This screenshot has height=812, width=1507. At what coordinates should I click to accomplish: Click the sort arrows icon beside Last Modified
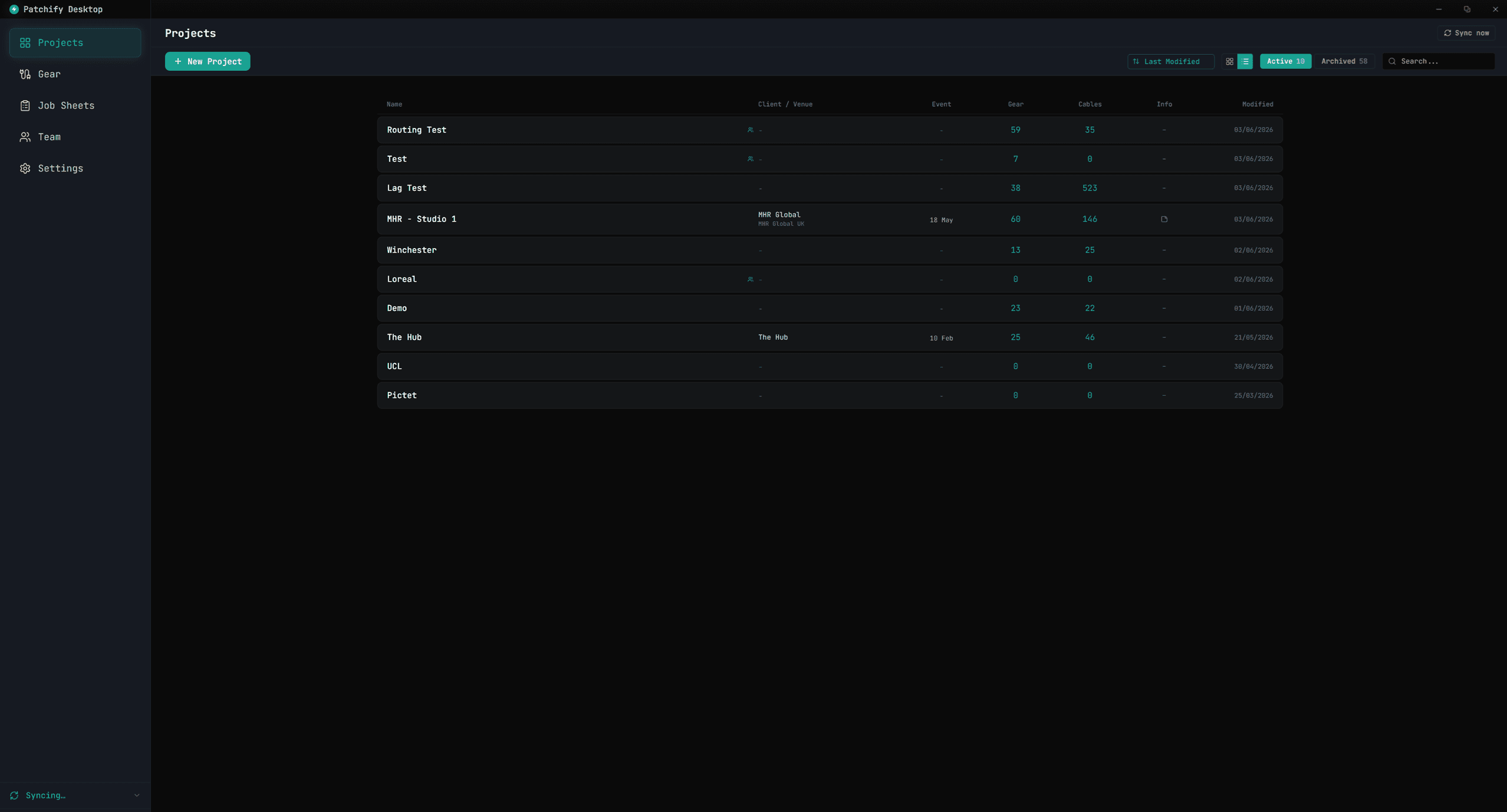pos(1136,61)
